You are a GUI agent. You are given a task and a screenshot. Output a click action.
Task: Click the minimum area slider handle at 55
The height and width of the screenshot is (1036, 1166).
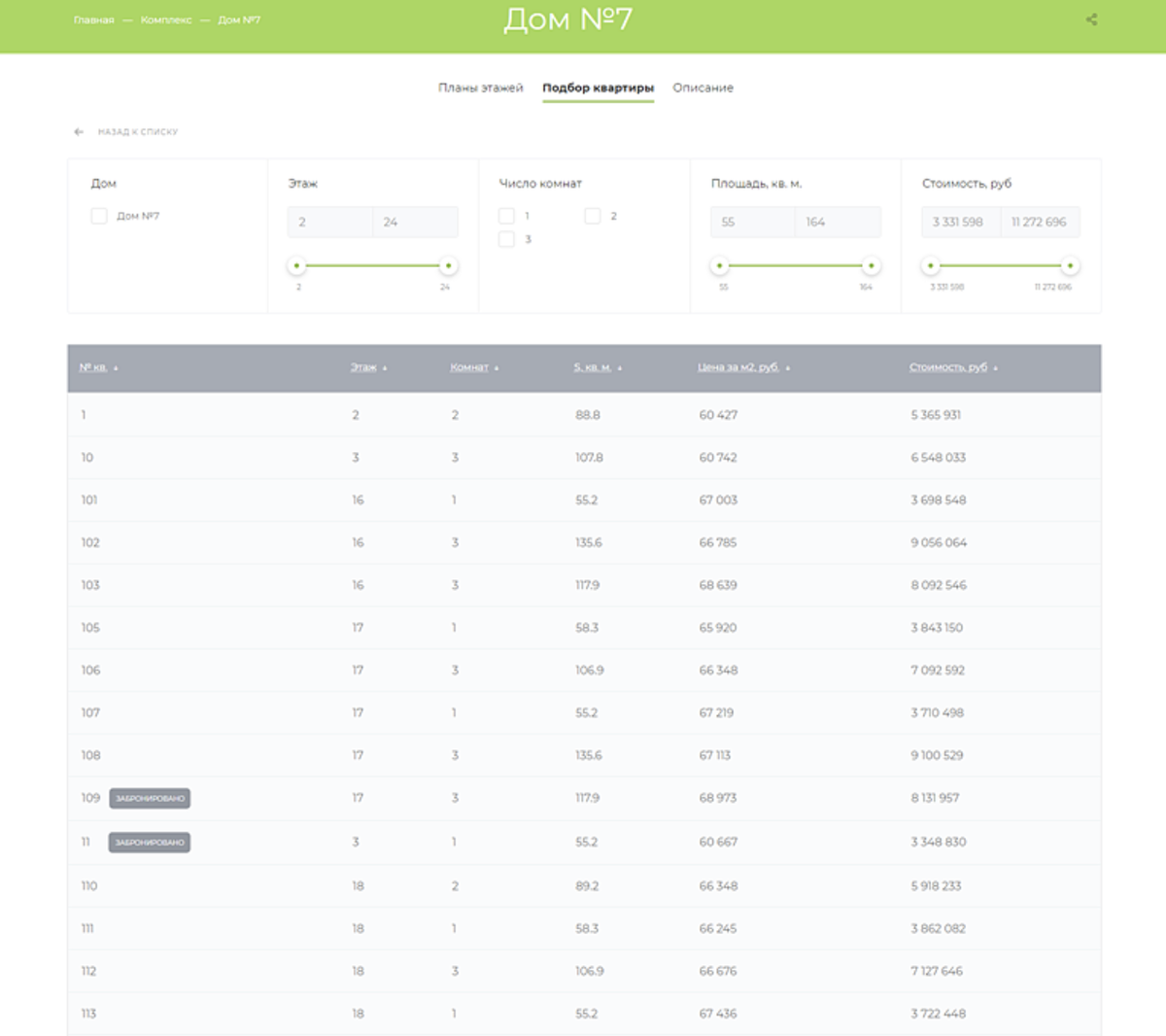tap(720, 265)
